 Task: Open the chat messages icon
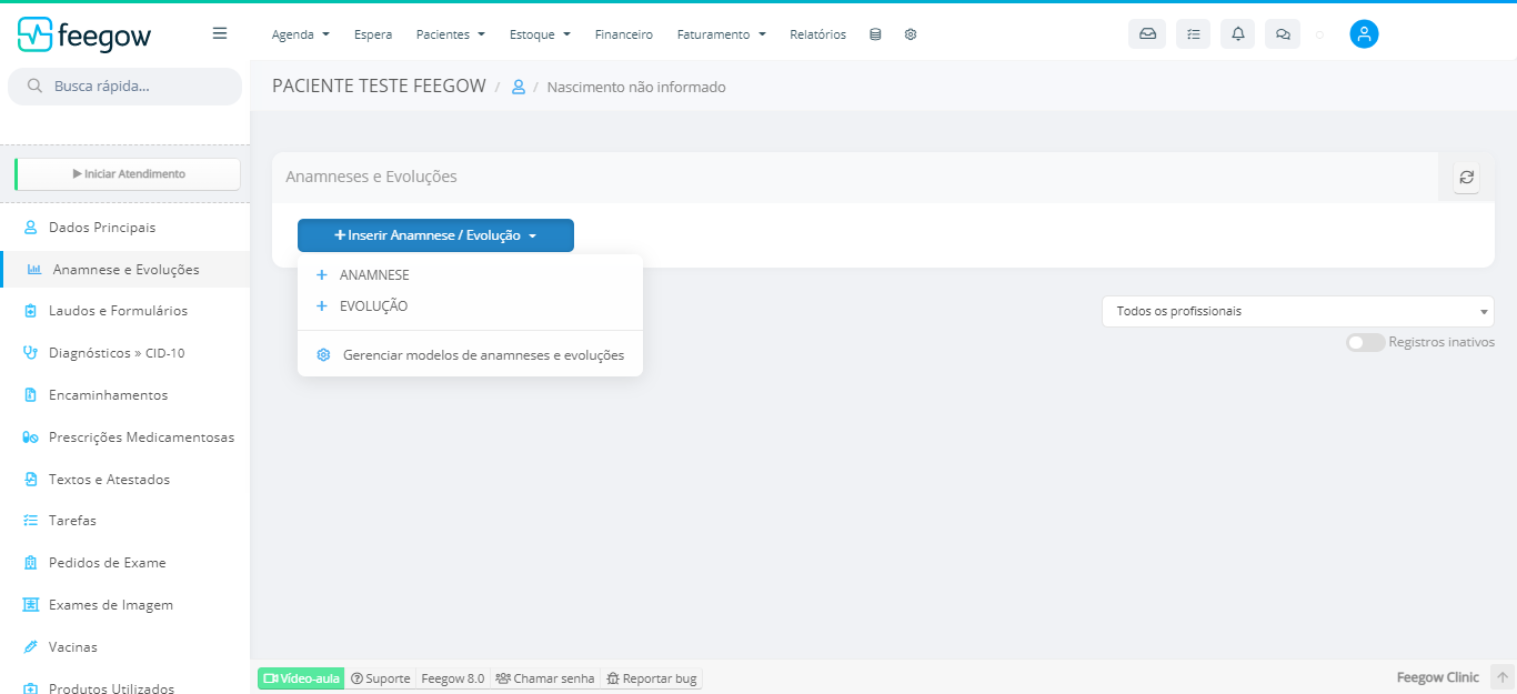tap(1283, 34)
